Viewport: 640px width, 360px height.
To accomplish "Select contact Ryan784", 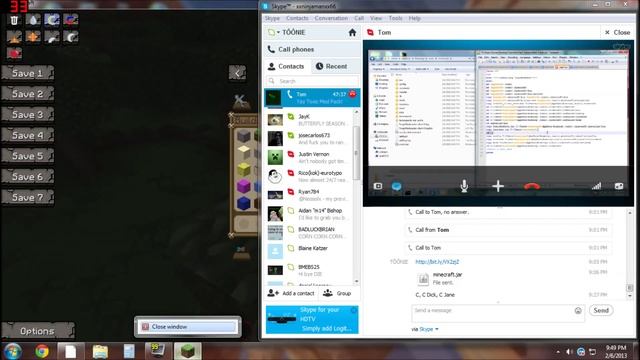I will [x=309, y=195].
